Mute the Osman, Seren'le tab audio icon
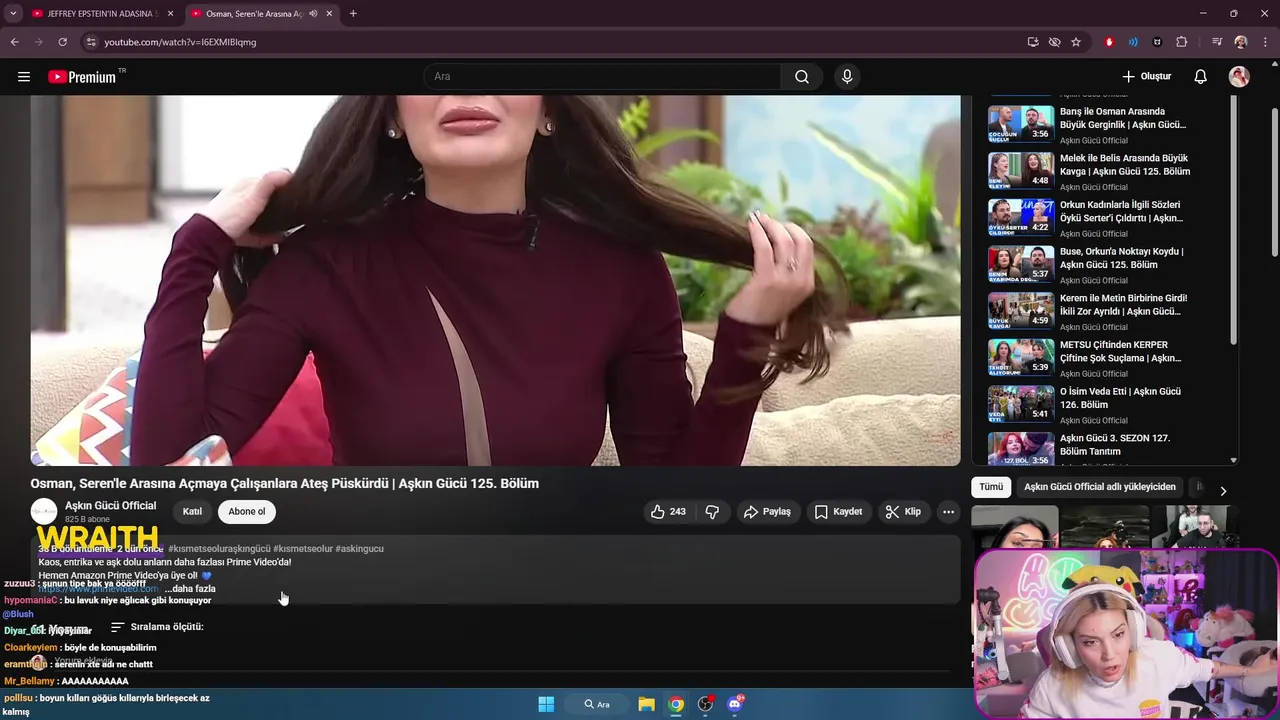This screenshot has height=720, width=1280. click(x=313, y=14)
